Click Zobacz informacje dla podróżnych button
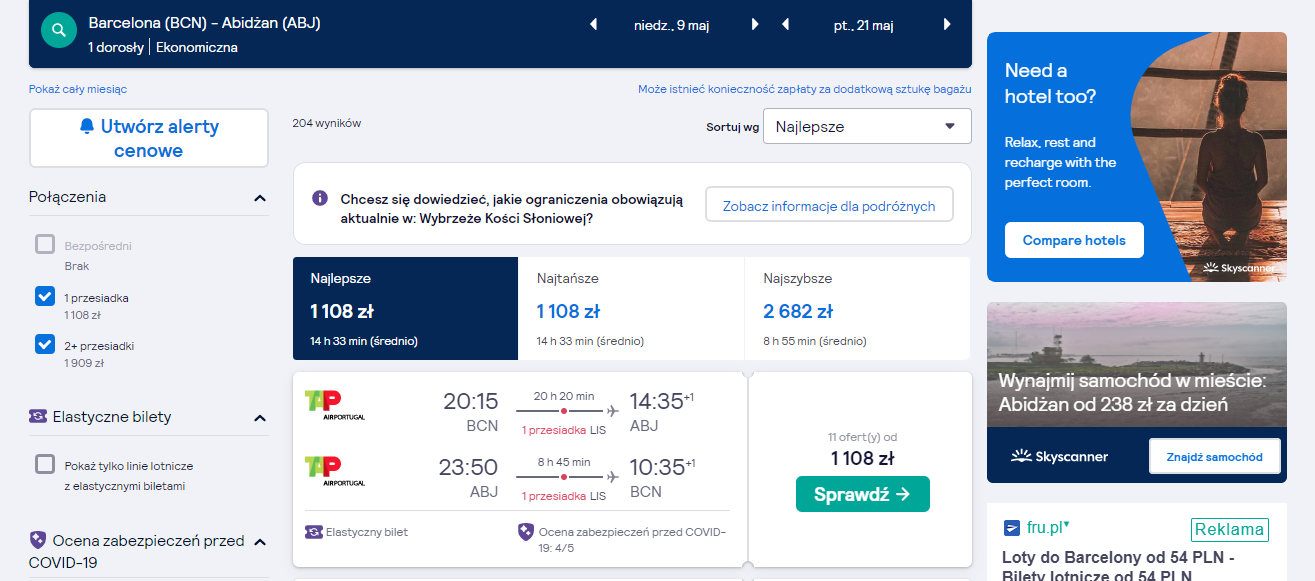The image size is (1315, 581). tap(829, 206)
